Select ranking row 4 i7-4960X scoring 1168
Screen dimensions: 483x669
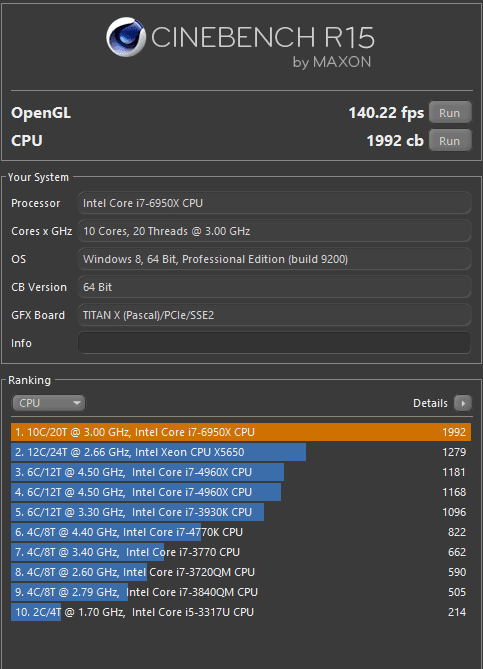pyautogui.click(x=241, y=492)
